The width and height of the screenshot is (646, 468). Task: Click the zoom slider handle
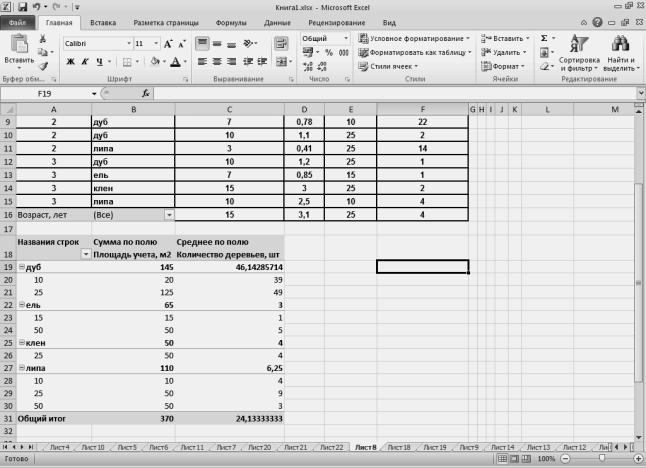click(602, 458)
